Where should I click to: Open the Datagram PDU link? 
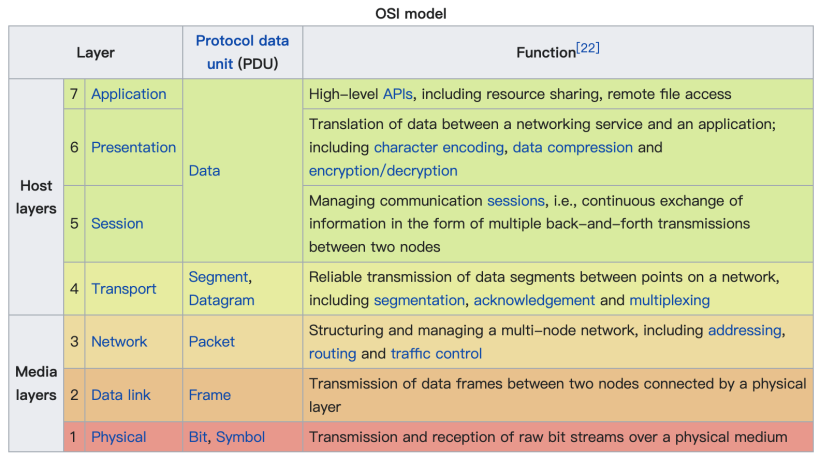(221, 300)
